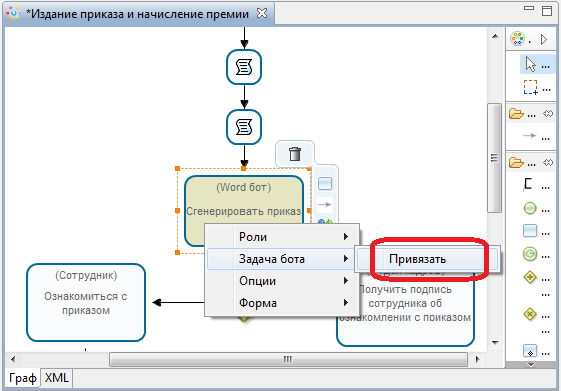The height and width of the screenshot is (391, 561).
Task: Collapse the first palette folder drawer
Action: [516, 114]
